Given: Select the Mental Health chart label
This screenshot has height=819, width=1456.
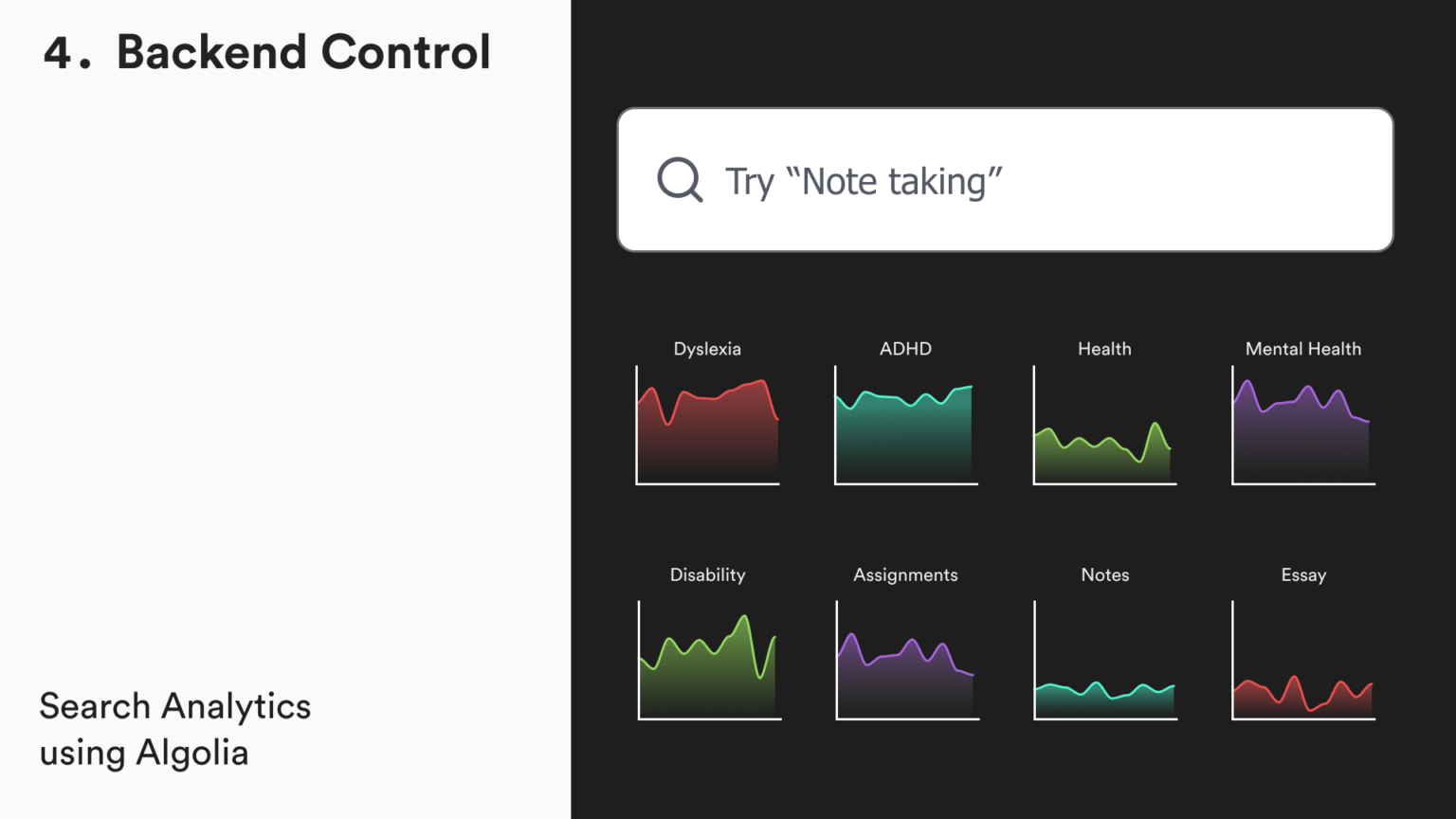Looking at the screenshot, I should [1302, 349].
